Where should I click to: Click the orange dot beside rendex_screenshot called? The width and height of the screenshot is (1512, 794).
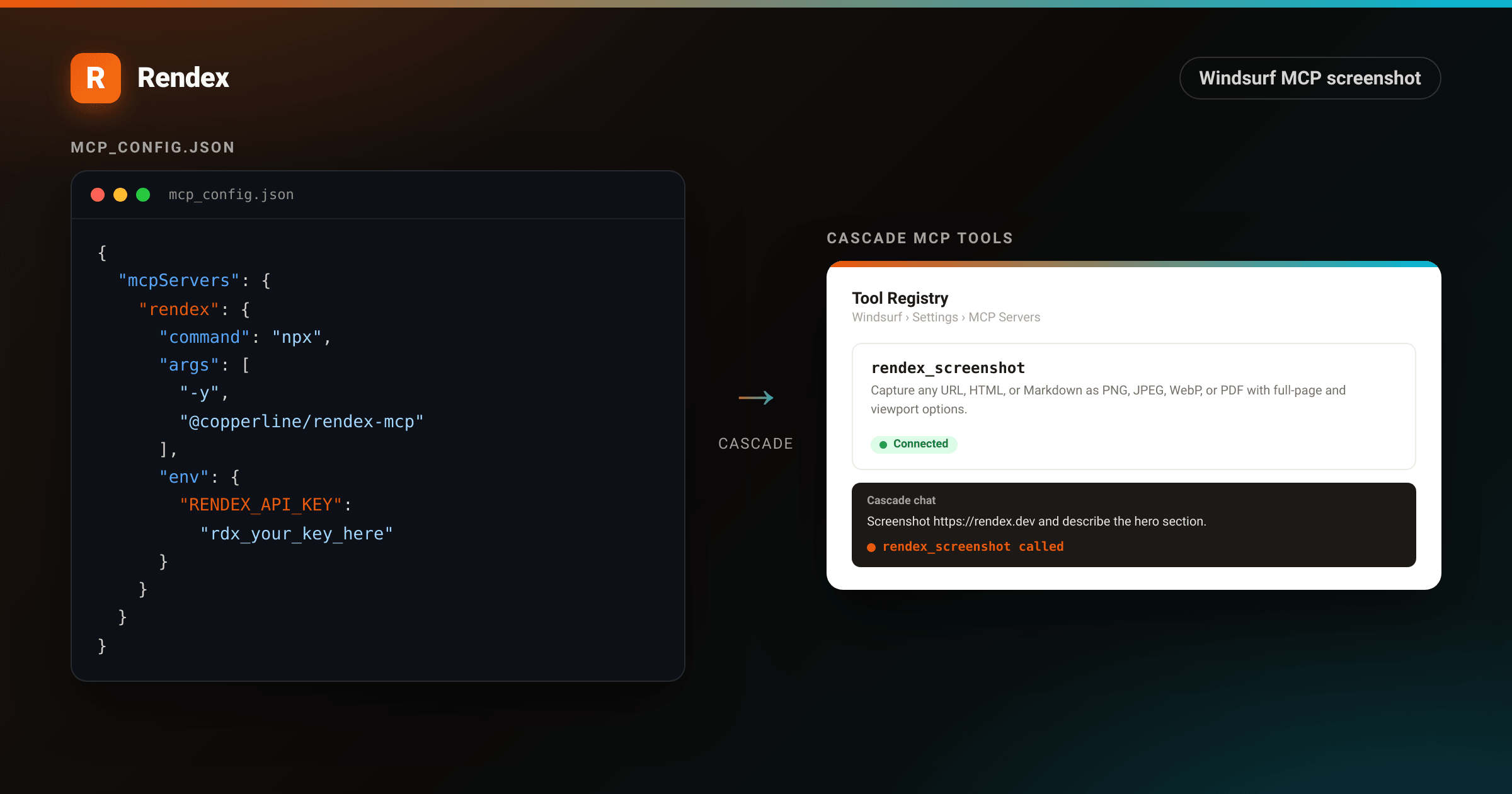pos(871,548)
